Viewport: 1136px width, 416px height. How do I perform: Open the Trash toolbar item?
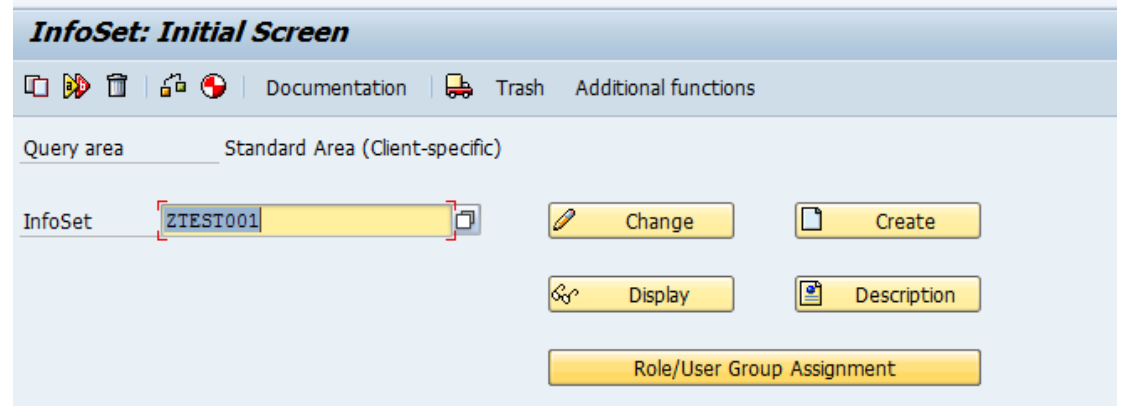tap(519, 88)
